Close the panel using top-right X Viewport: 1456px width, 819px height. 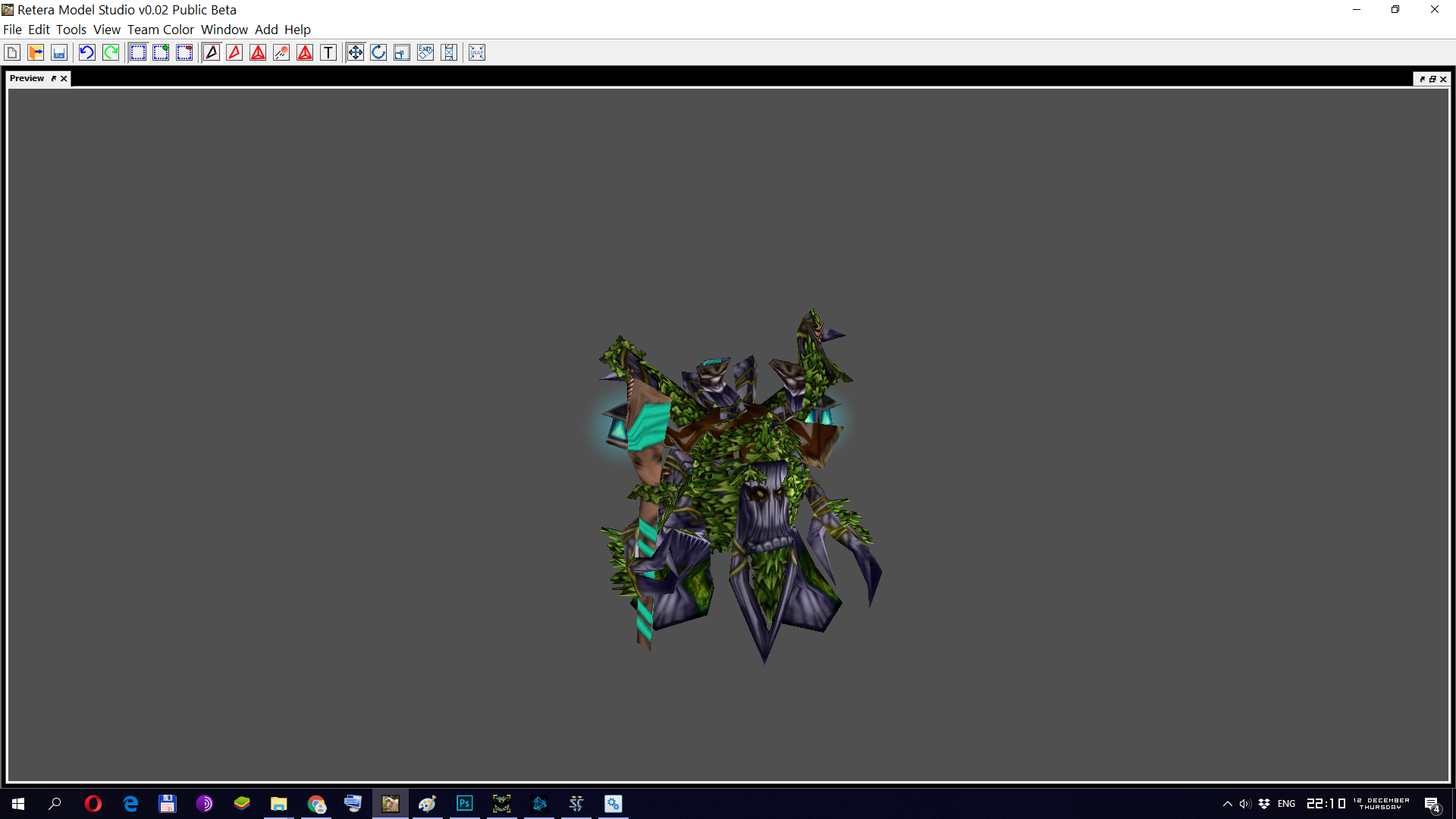coord(1443,79)
